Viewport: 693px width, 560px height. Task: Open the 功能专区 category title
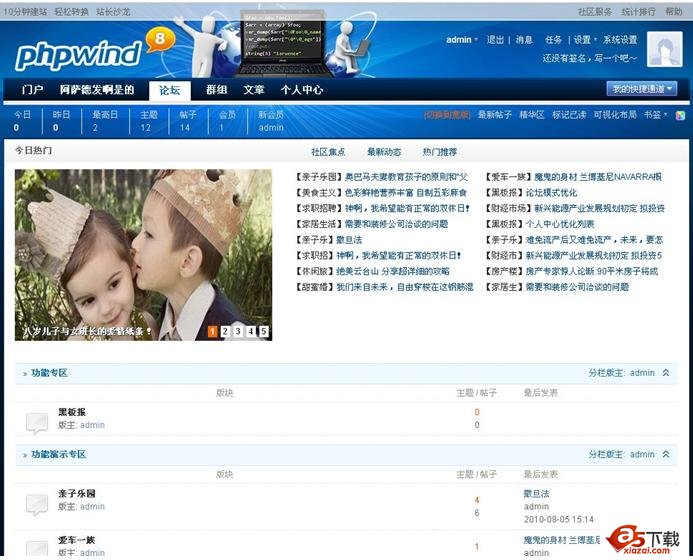(49, 373)
